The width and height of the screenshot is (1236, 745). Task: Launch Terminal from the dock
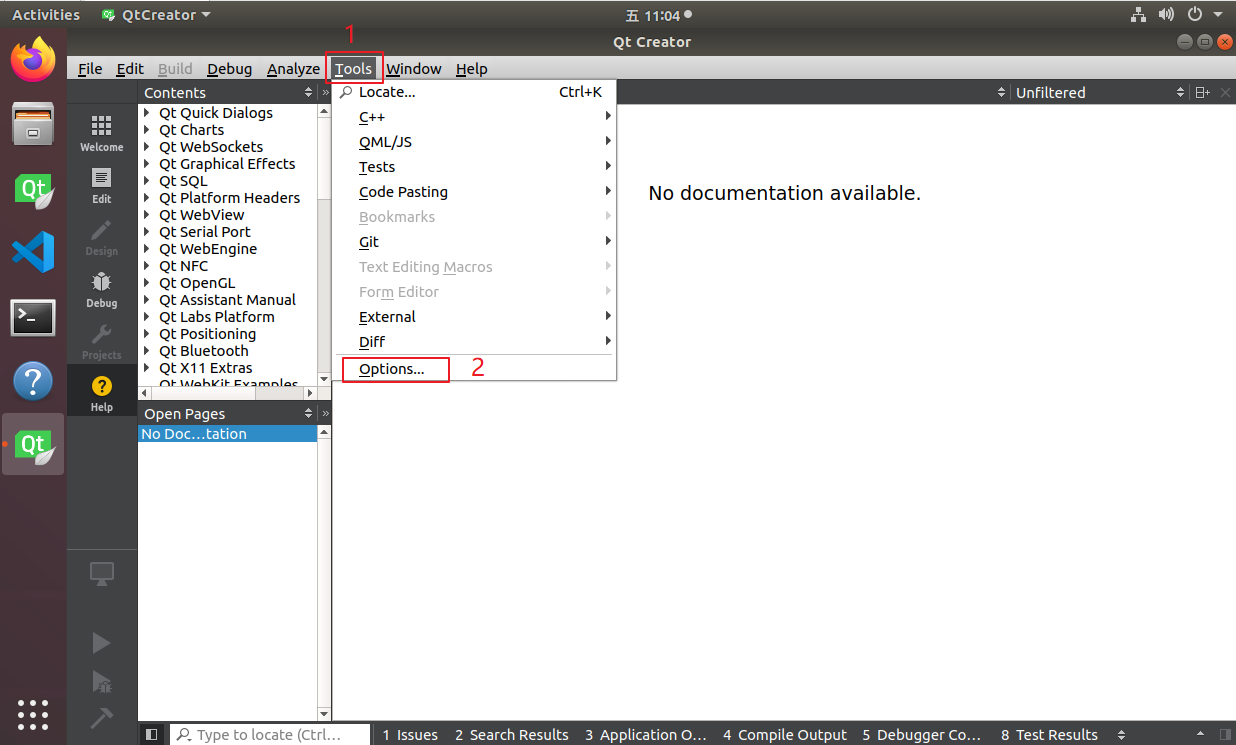click(33, 318)
